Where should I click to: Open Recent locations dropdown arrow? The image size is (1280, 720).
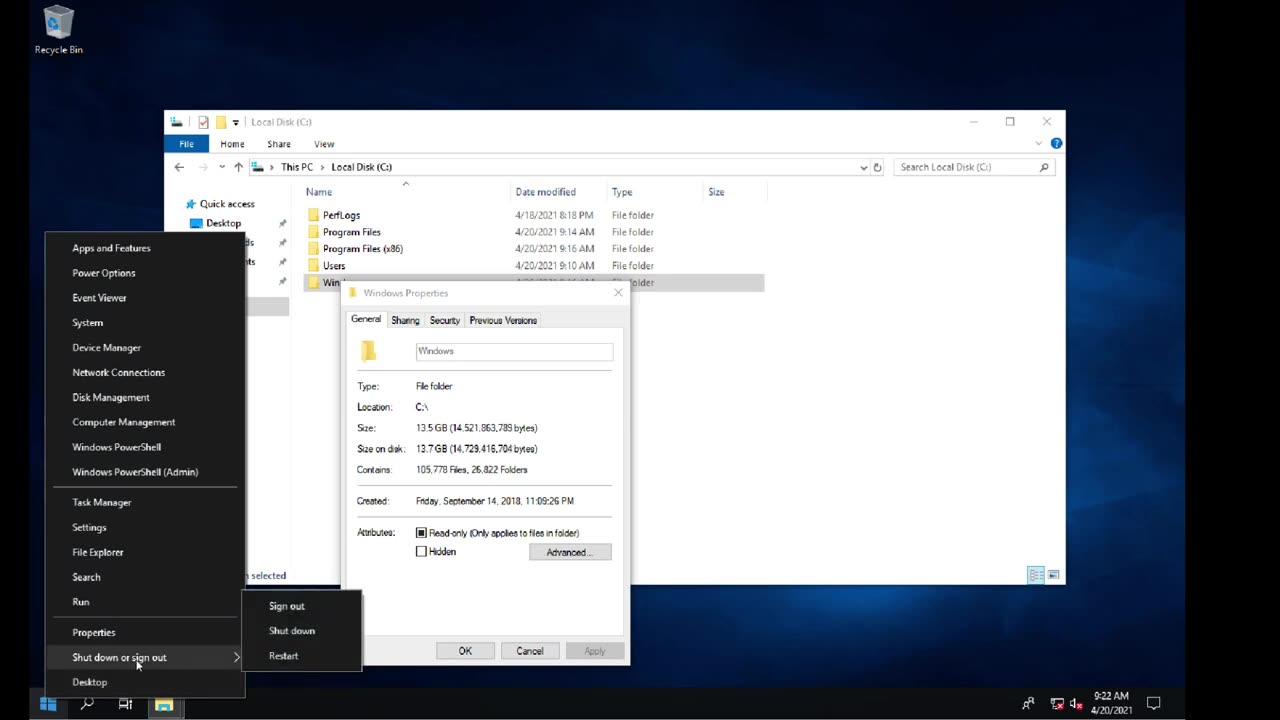(222, 167)
